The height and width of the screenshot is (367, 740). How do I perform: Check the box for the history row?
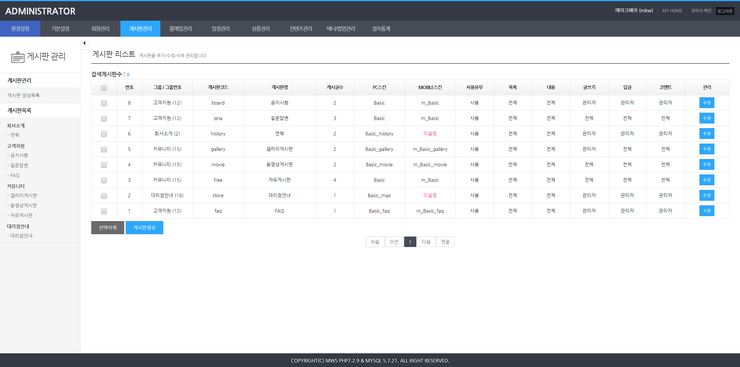104,134
